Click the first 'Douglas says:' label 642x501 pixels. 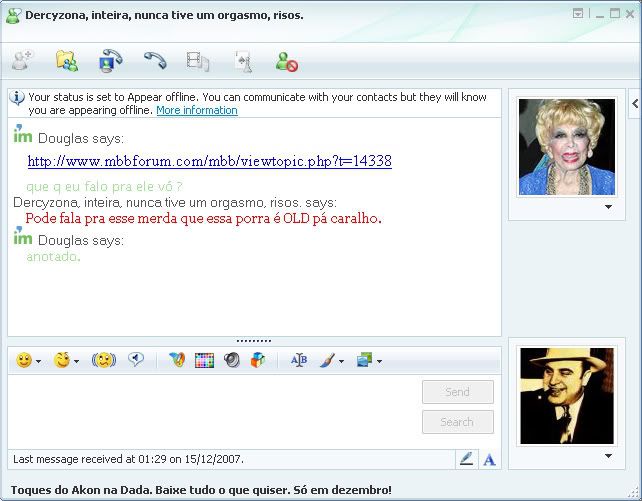tap(81, 139)
